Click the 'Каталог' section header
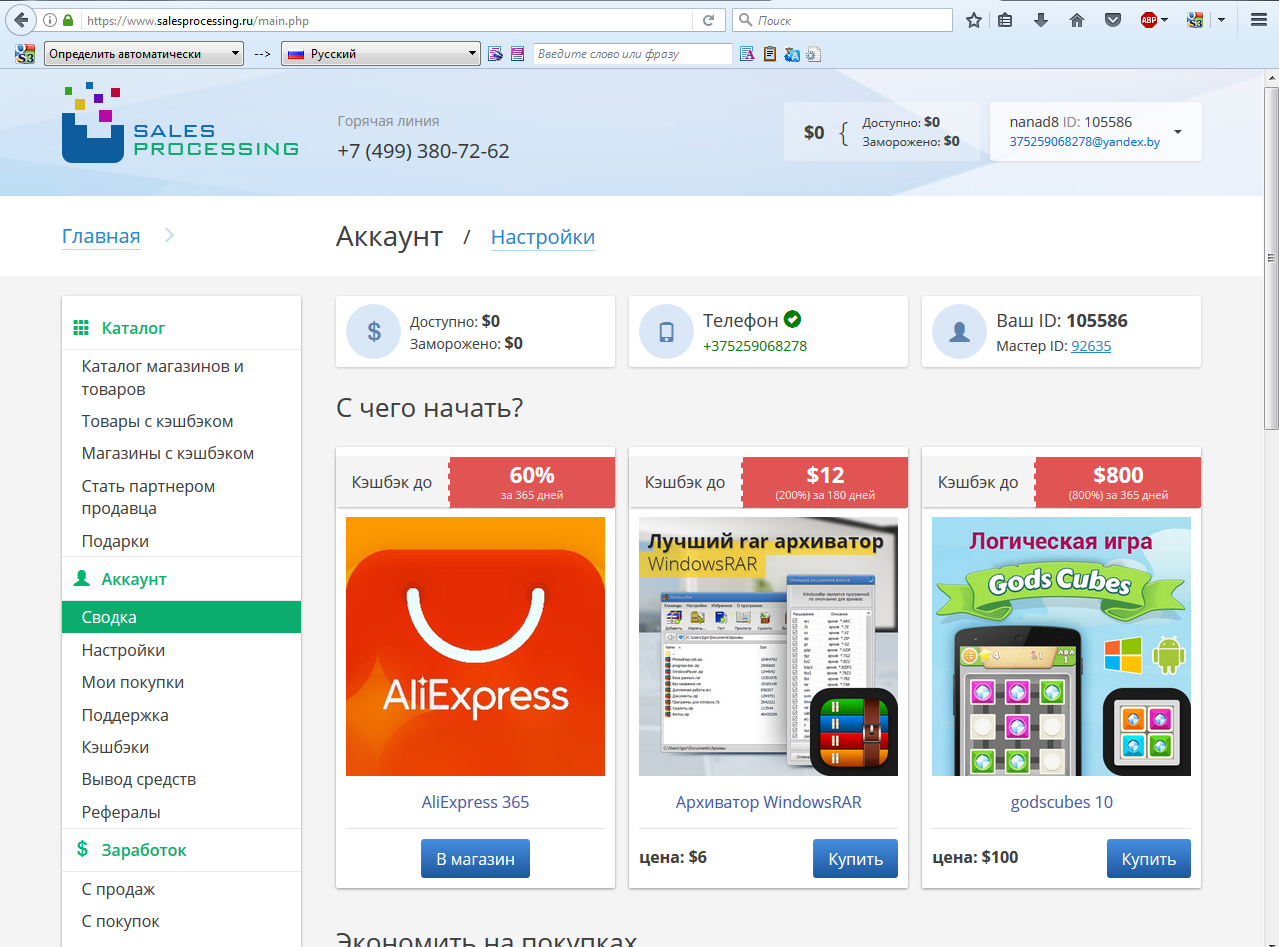Screen dimensions: 1279x947 pos(133,328)
